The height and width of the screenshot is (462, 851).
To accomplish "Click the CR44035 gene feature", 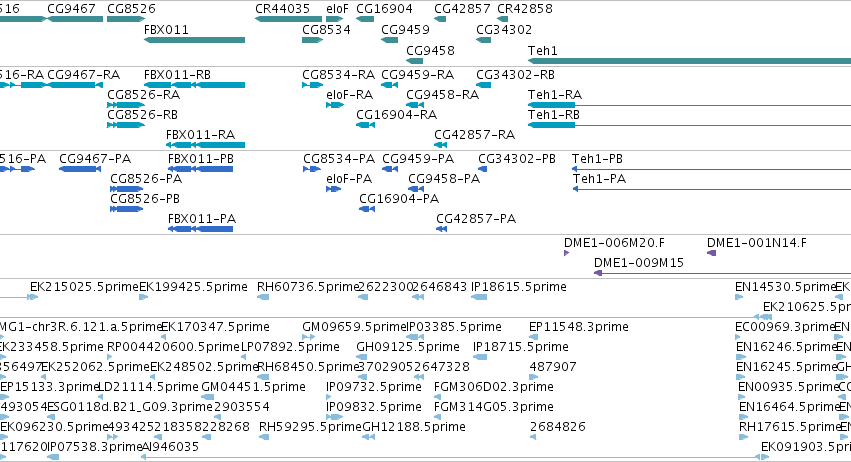I will [288, 19].
